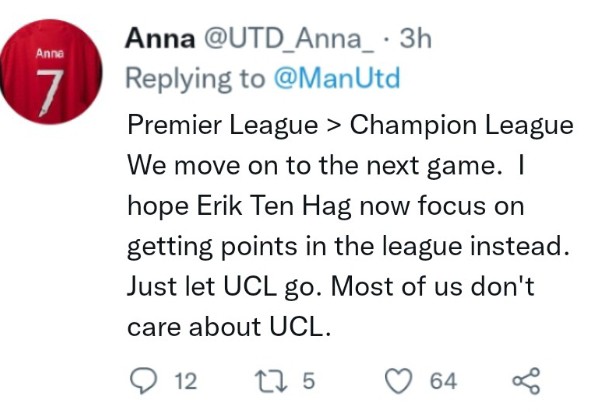602x412 pixels.
Task: View the 12 replies count
Action: 186,381
